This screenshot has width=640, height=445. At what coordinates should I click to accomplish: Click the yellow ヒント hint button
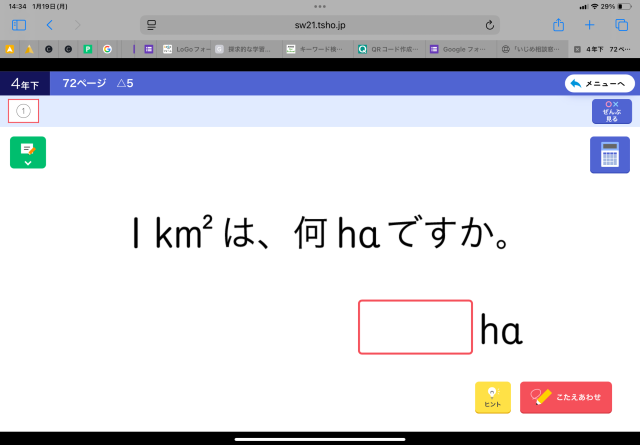pyautogui.click(x=492, y=397)
